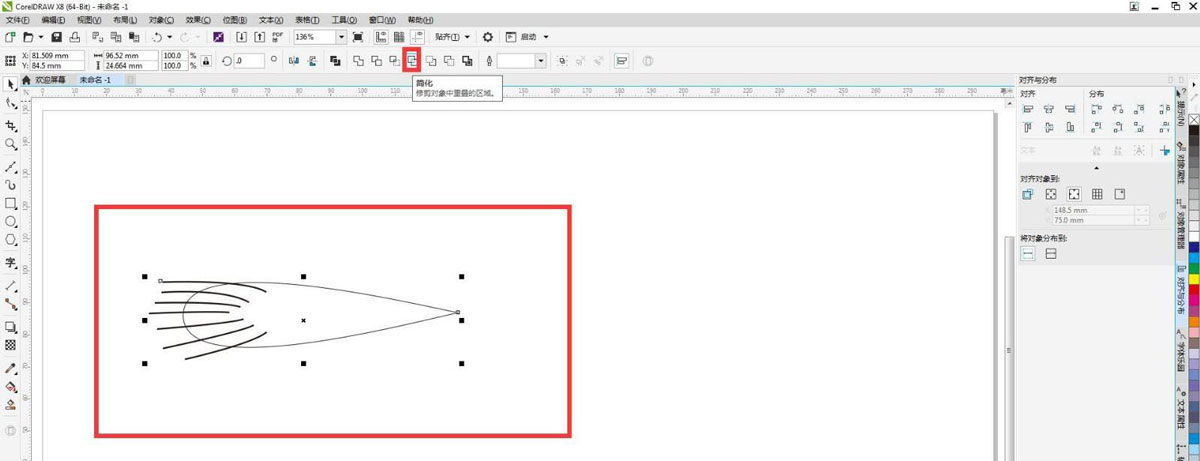Select the Ellipse tool in the toolbox

point(11,222)
